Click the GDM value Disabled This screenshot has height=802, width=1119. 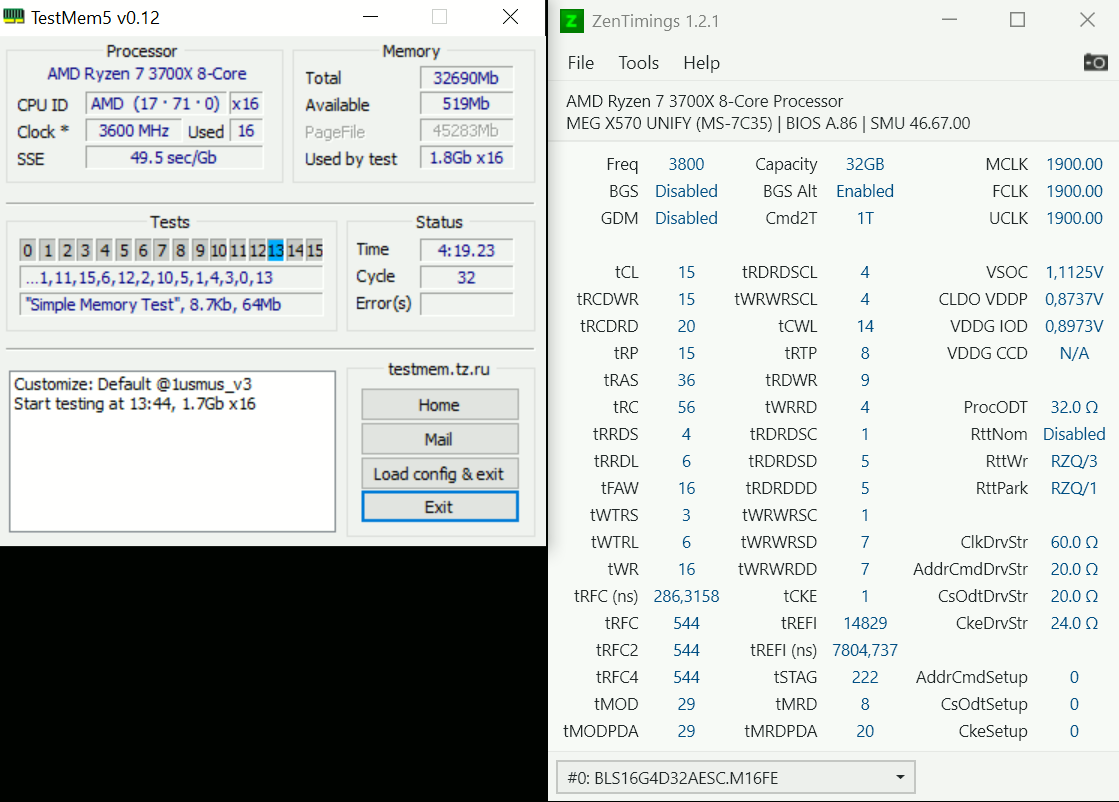click(x=687, y=218)
